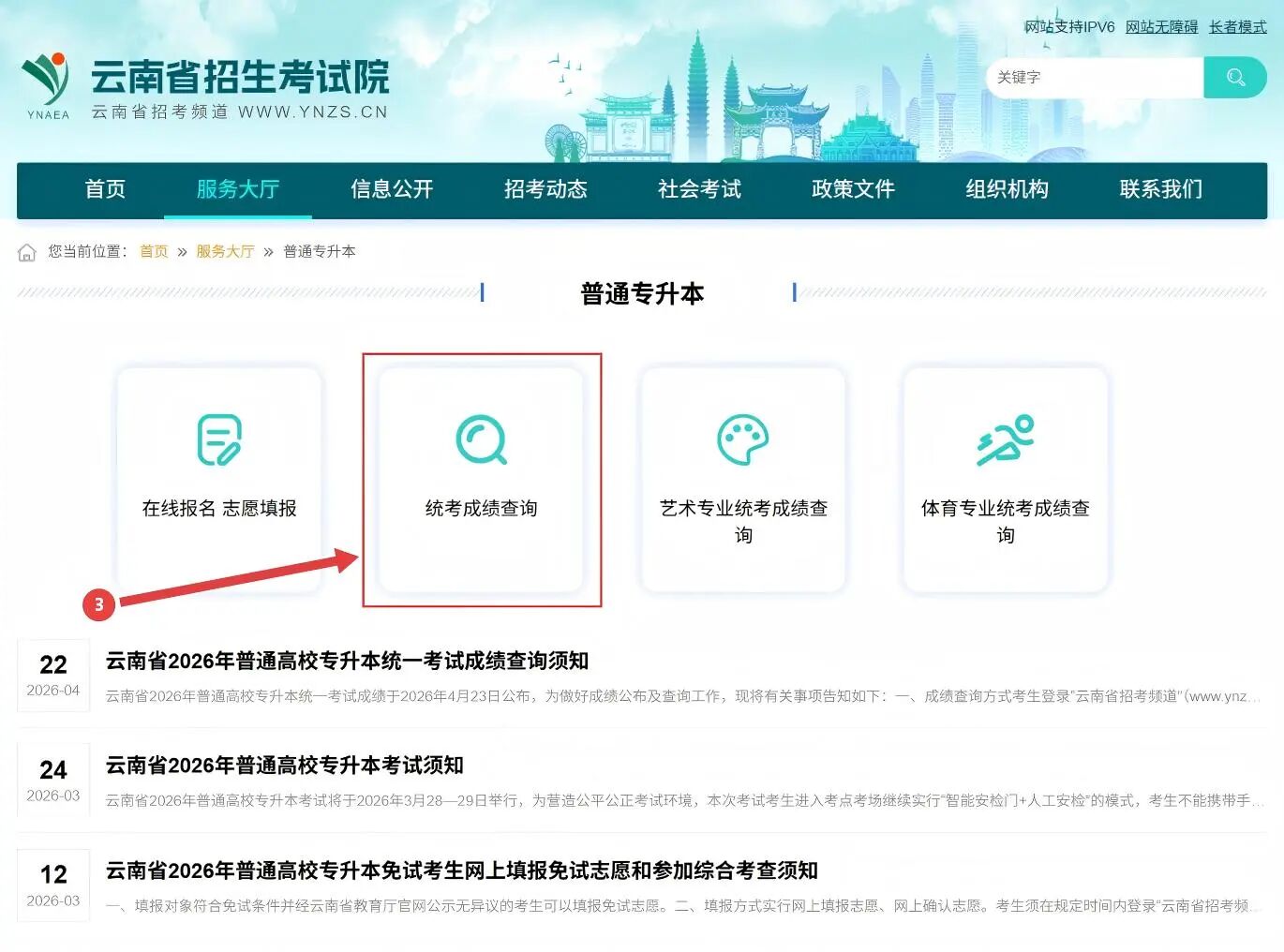Go to 信息公开 in navigation bar

click(392, 189)
